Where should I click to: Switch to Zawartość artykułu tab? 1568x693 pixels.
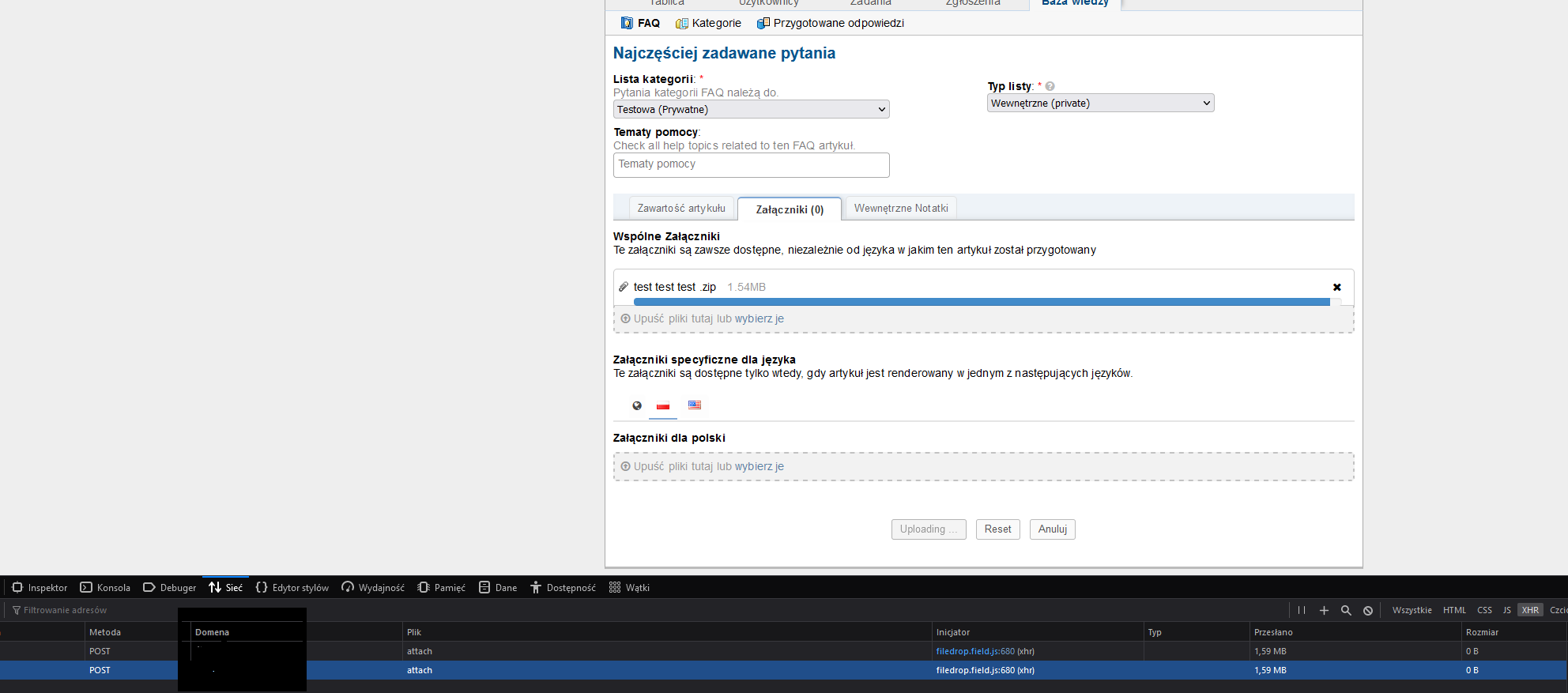(x=680, y=209)
